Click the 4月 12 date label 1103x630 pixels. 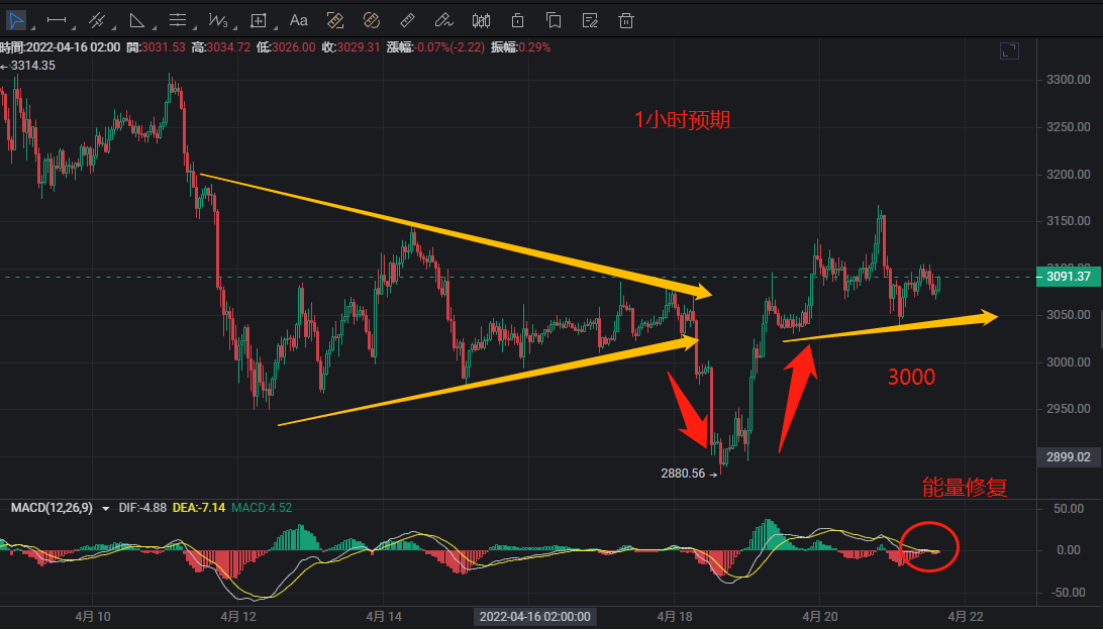[x=238, y=617]
